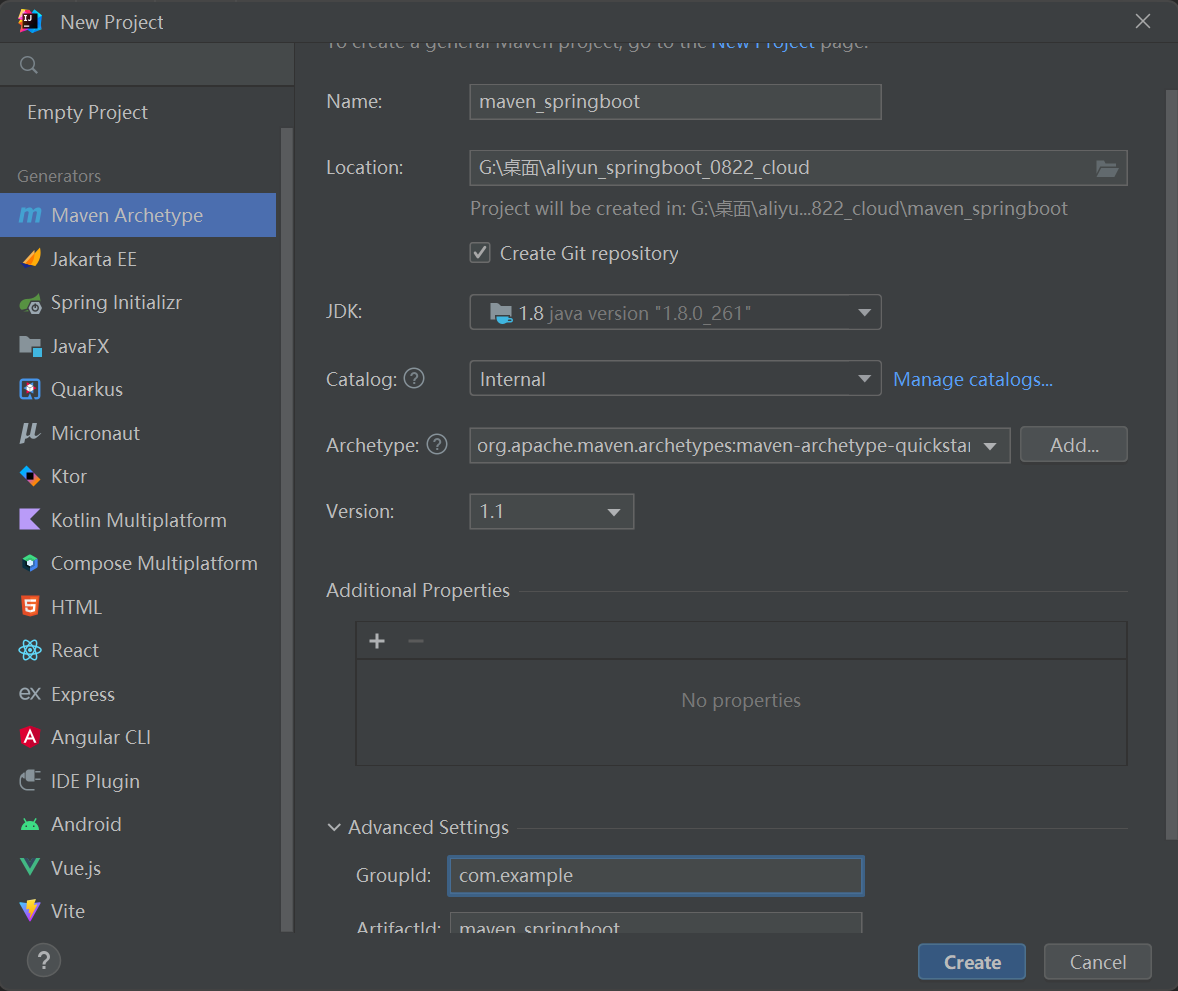Click the HTML5 shield icon

(30, 606)
